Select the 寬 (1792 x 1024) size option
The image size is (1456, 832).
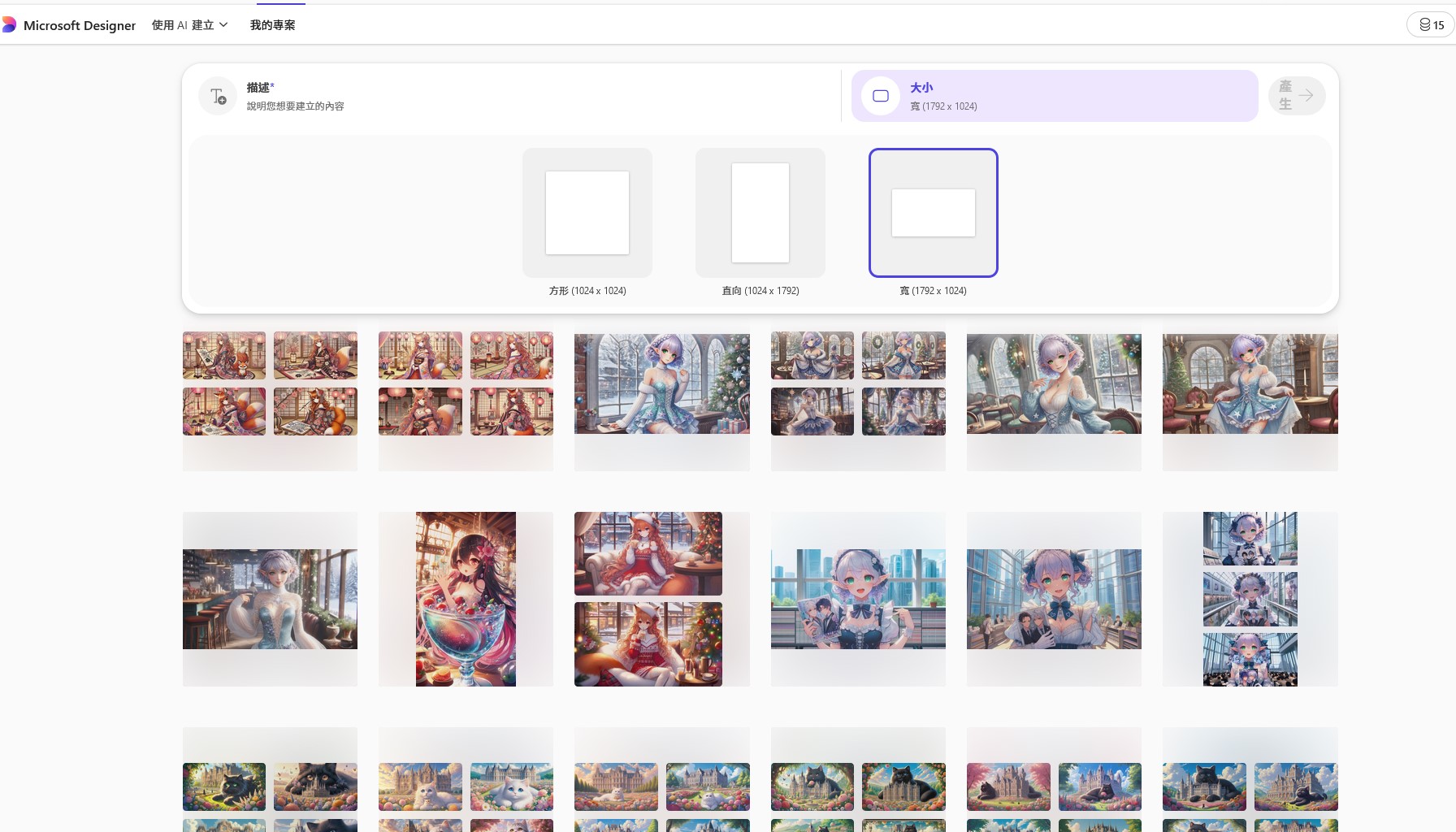tap(934, 213)
